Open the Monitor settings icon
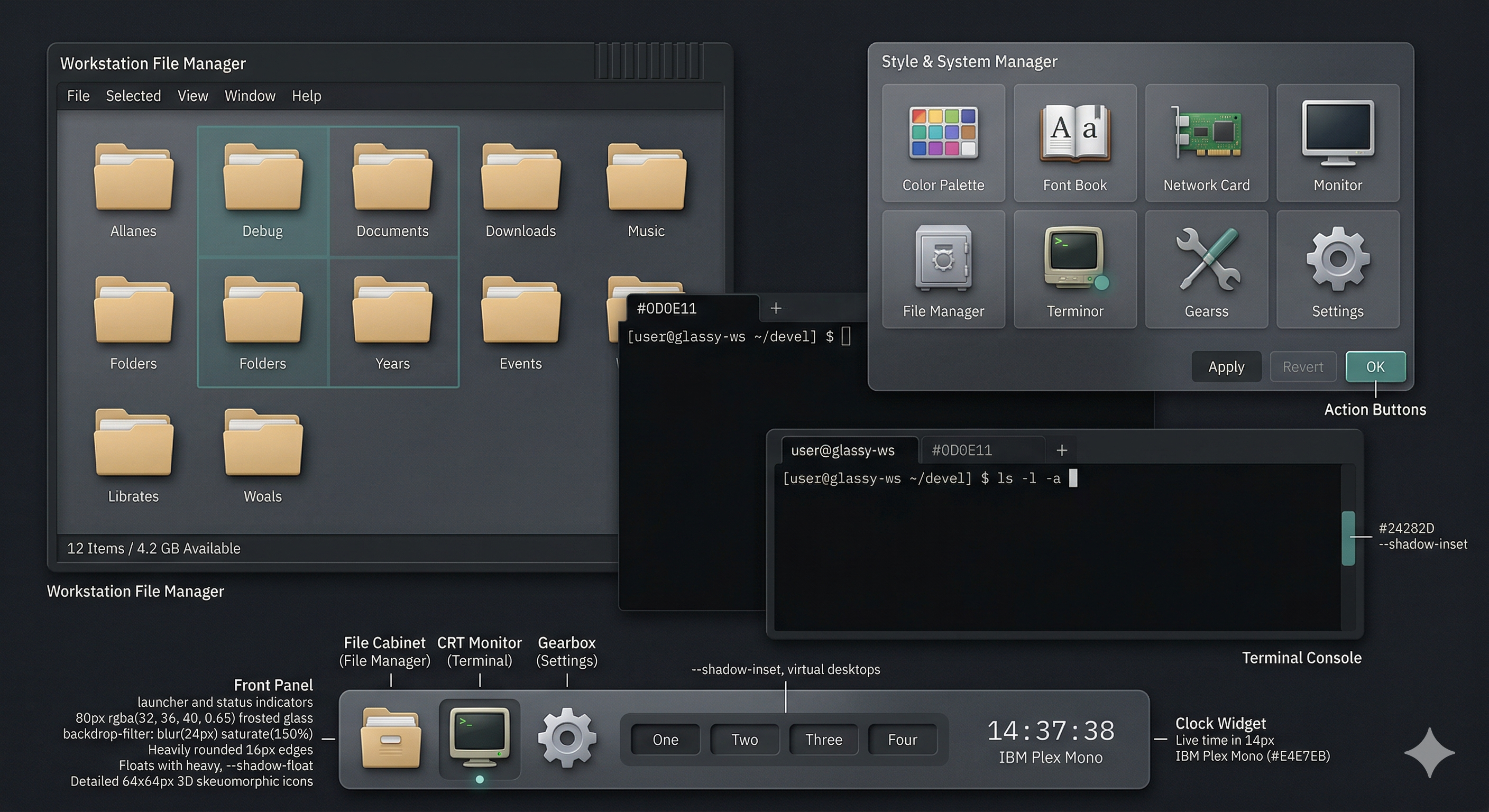The image size is (1489, 812). tap(1338, 143)
